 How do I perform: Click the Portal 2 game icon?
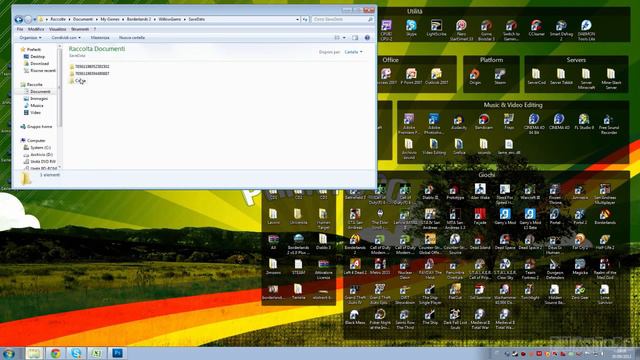[x=580, y=217]
